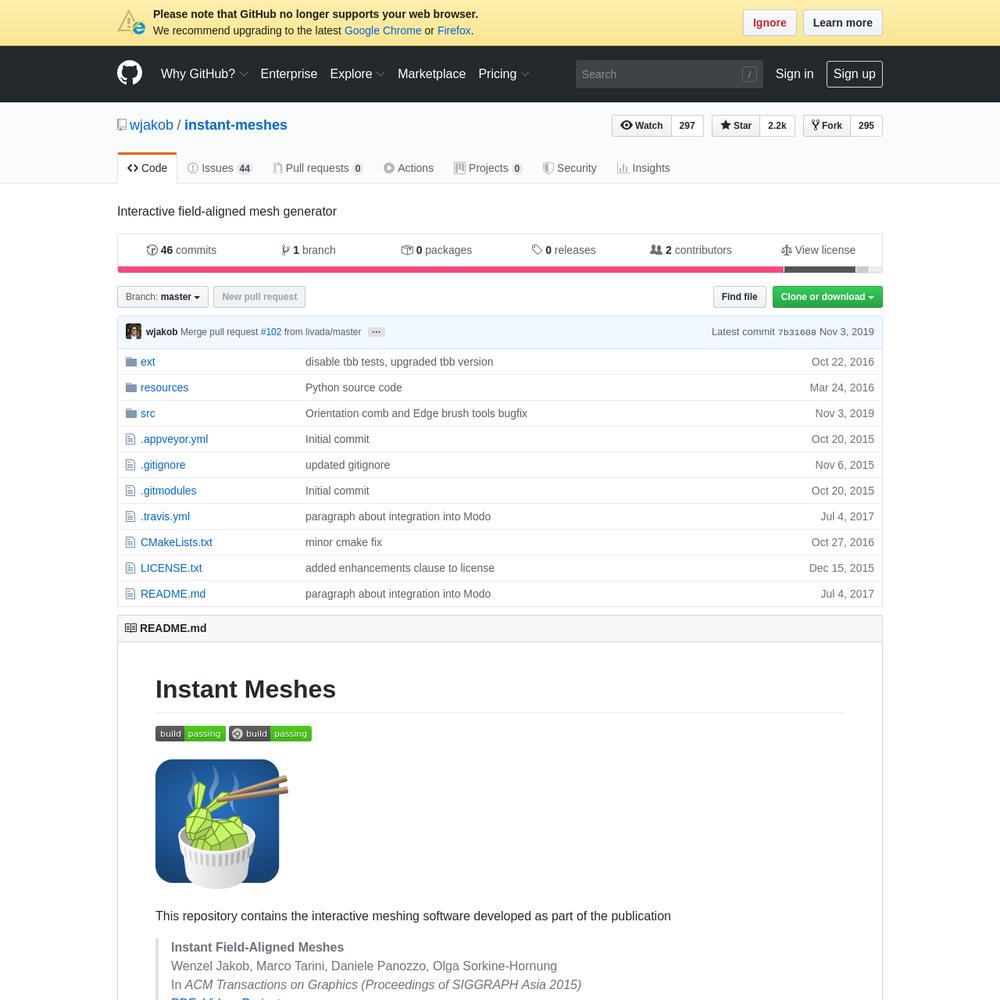Image resolution: width=1000 pixels, height=1000 pixels.
Task: Click the browser warning alert icon
Action: 131,22
